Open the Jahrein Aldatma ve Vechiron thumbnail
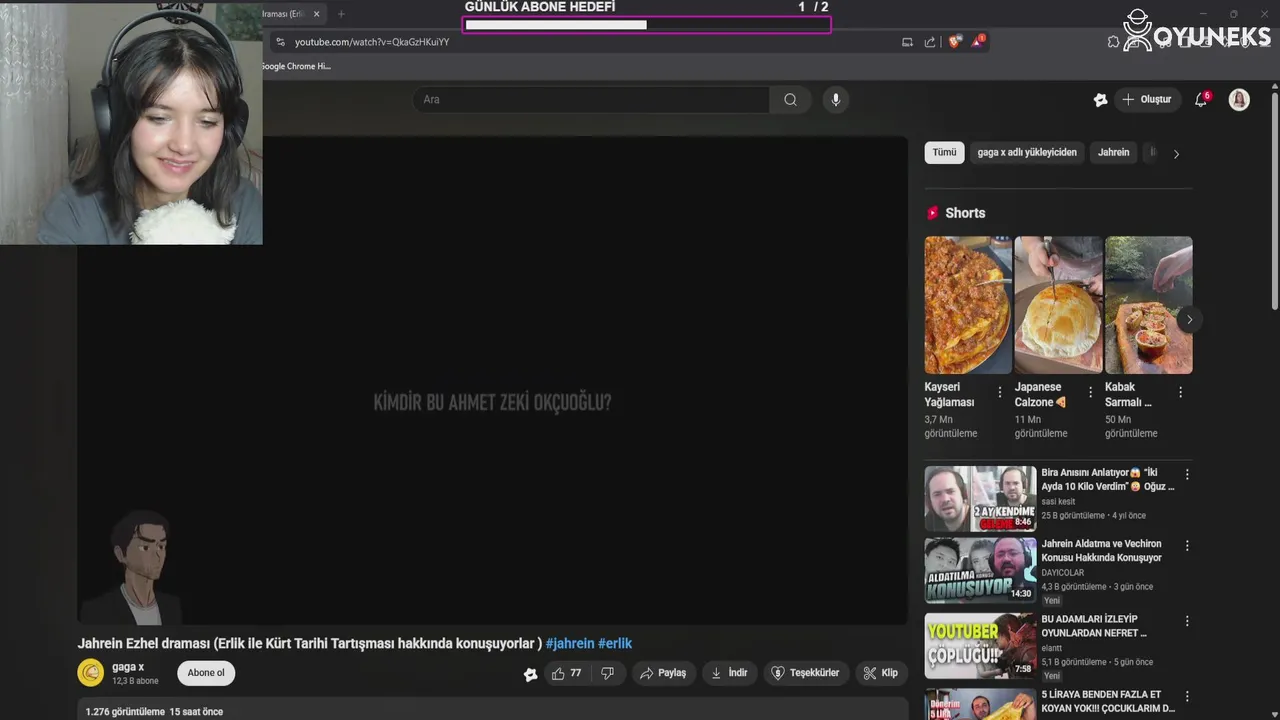 [980, 571]
